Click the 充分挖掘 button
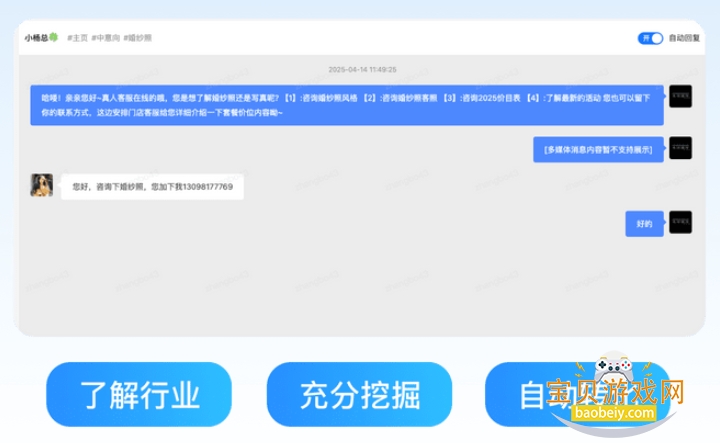The height and width of the screenshot is (443, 720). pos(359,395)
